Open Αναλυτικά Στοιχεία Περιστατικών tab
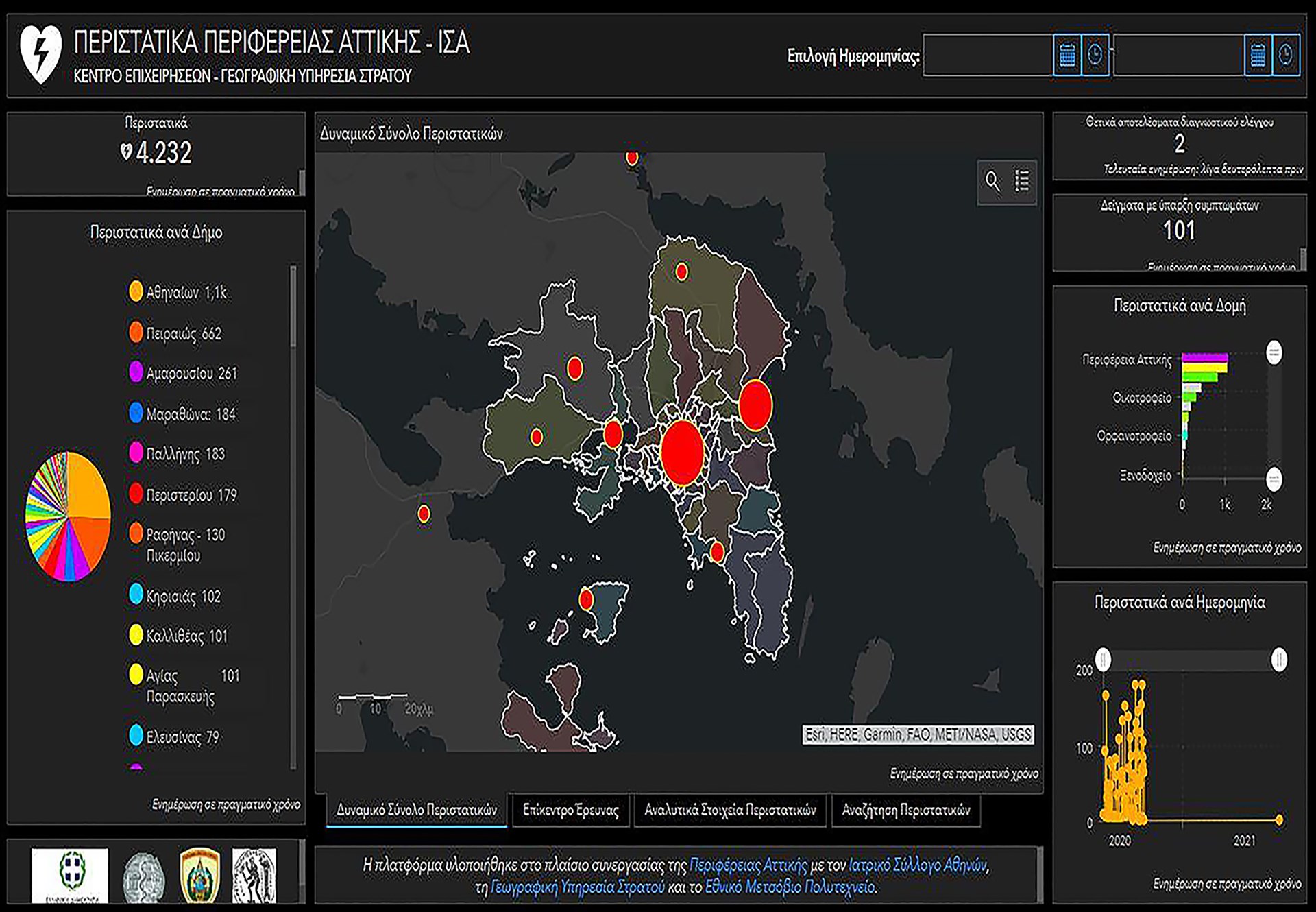1316x912 pixels. click(x=730, y=811)
